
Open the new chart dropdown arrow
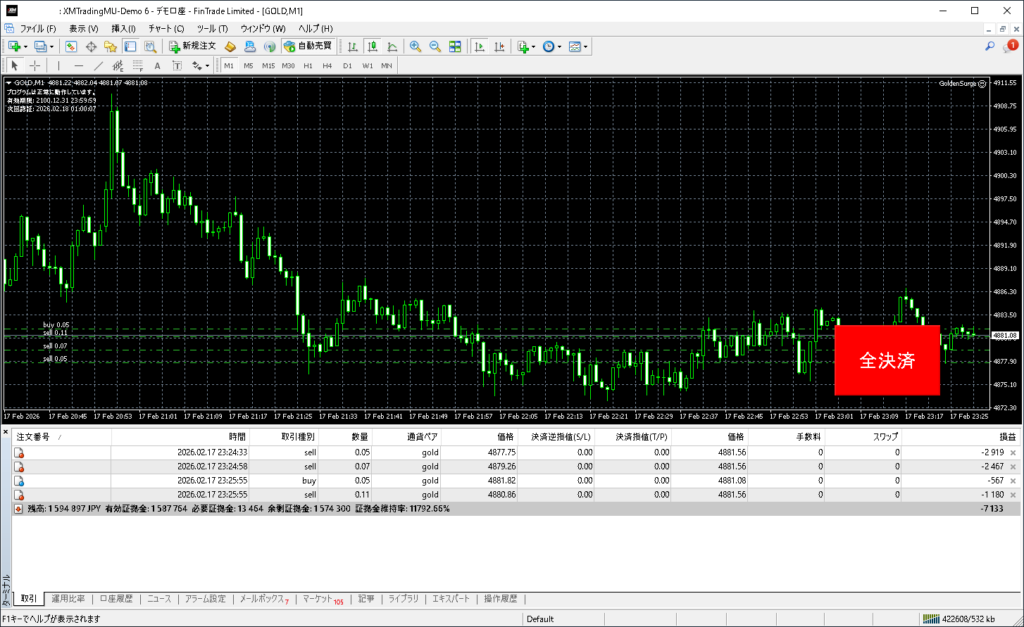click(x=26, y=46)
